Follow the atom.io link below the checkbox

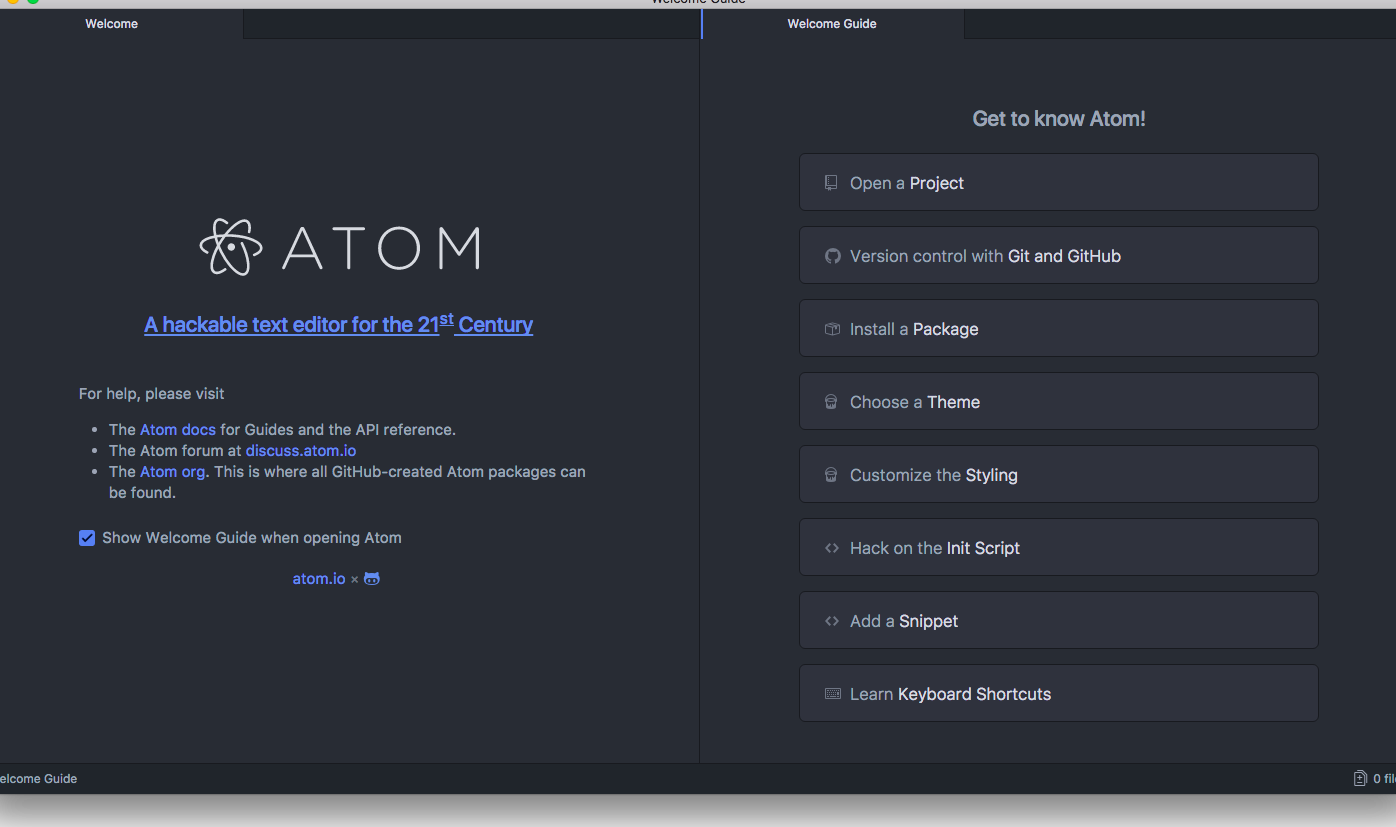click(x=319, y=579)
